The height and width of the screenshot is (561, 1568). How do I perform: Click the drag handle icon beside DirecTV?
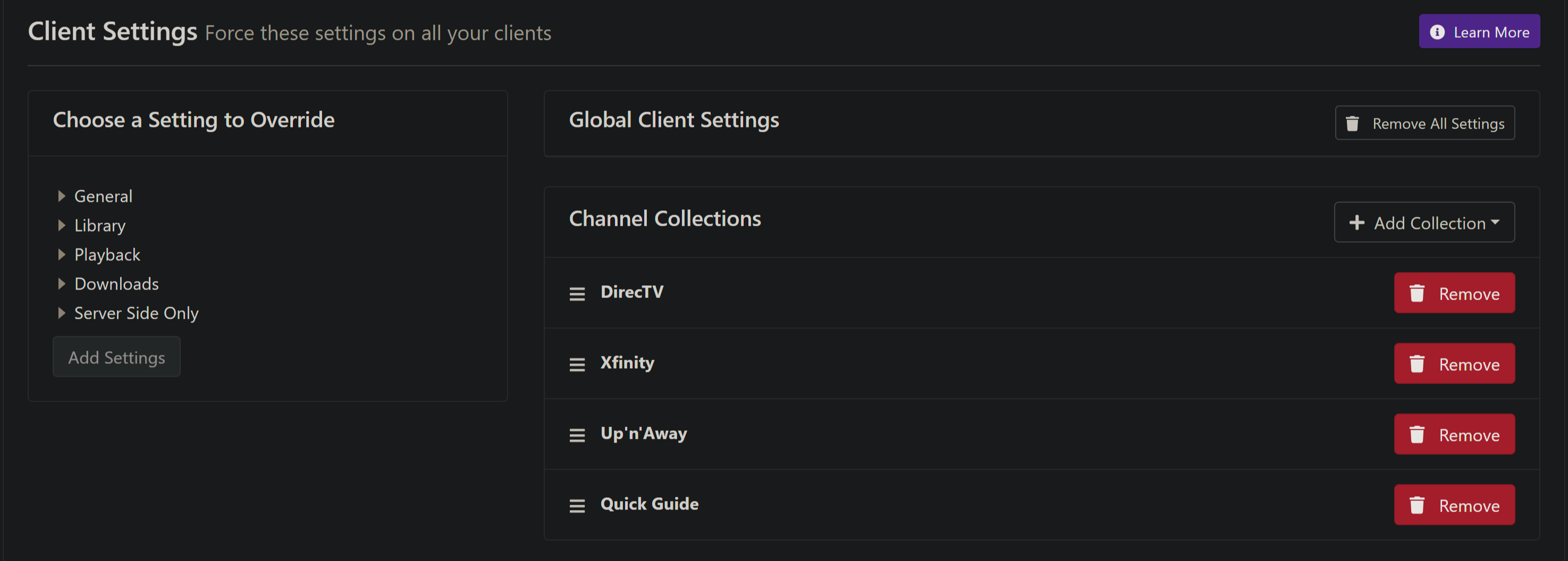click(576, 294)
